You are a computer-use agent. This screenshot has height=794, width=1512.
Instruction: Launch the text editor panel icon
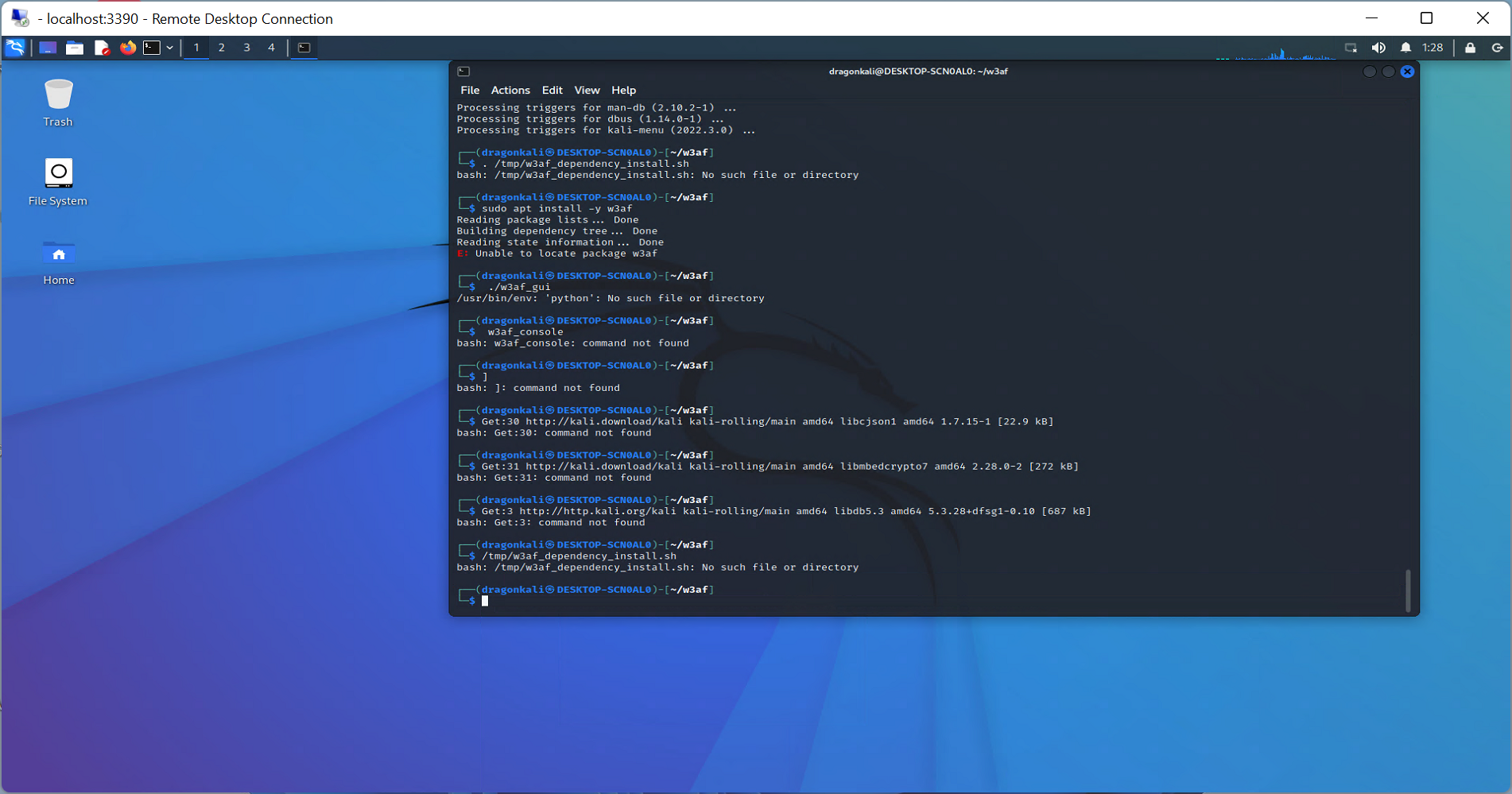pos(102,48)
